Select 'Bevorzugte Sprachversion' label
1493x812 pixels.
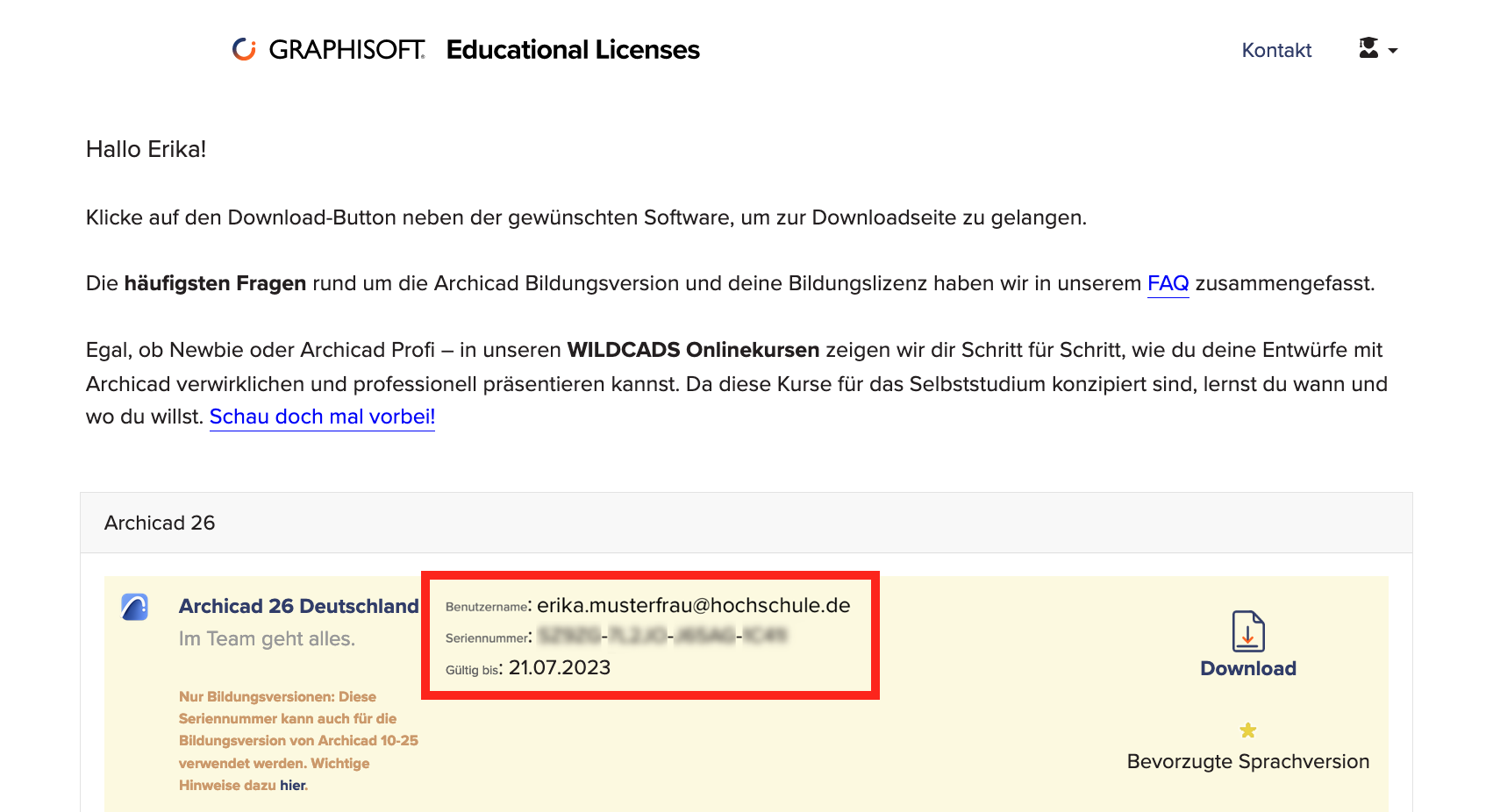pyautogui.click(x=1248, y=761)
